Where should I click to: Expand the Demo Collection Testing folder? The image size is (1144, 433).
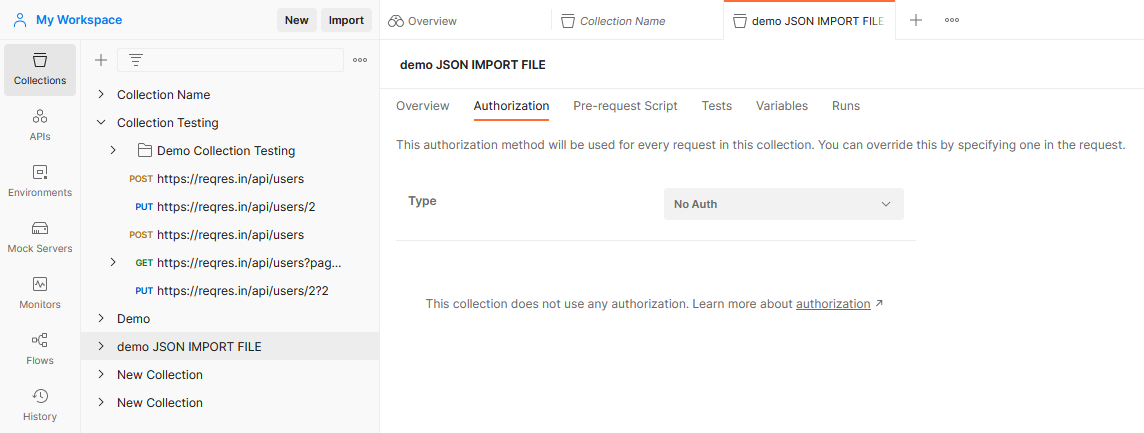click(113, 150)
